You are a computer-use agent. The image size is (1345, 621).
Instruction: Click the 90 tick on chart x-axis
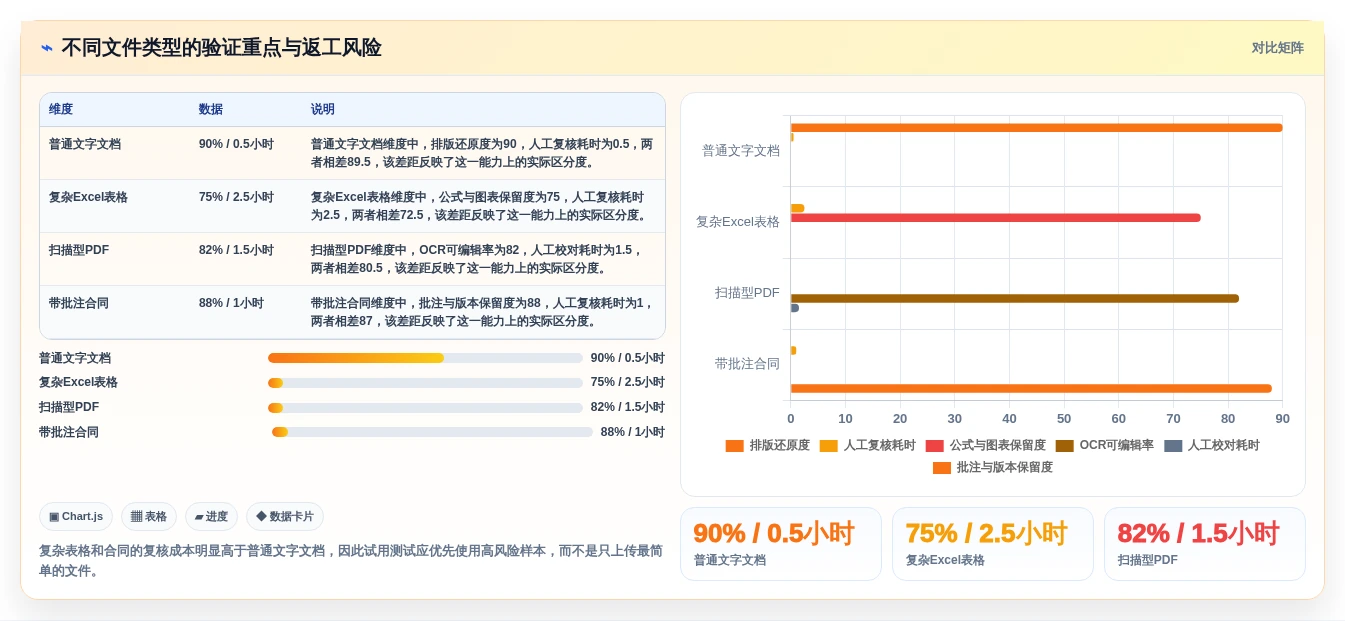pyautogui.click(x=1282, y=419)
